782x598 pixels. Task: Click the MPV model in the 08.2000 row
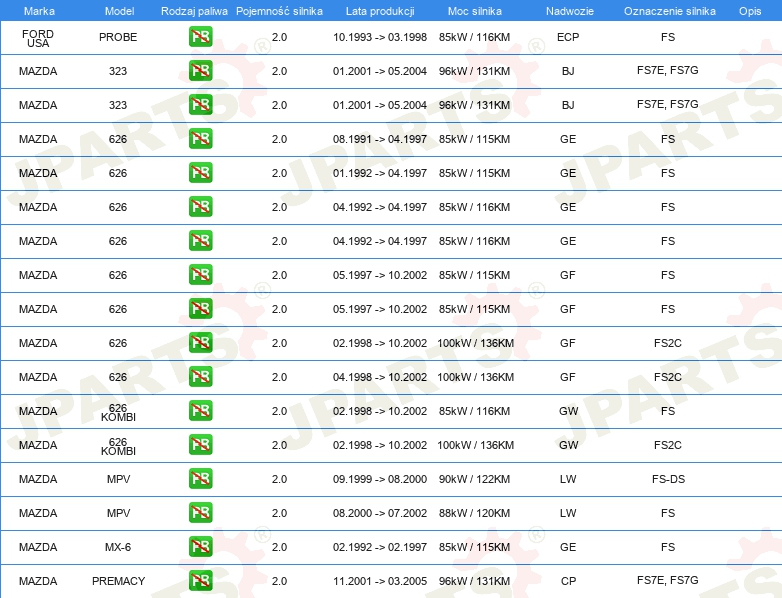[x=118, y=513]
